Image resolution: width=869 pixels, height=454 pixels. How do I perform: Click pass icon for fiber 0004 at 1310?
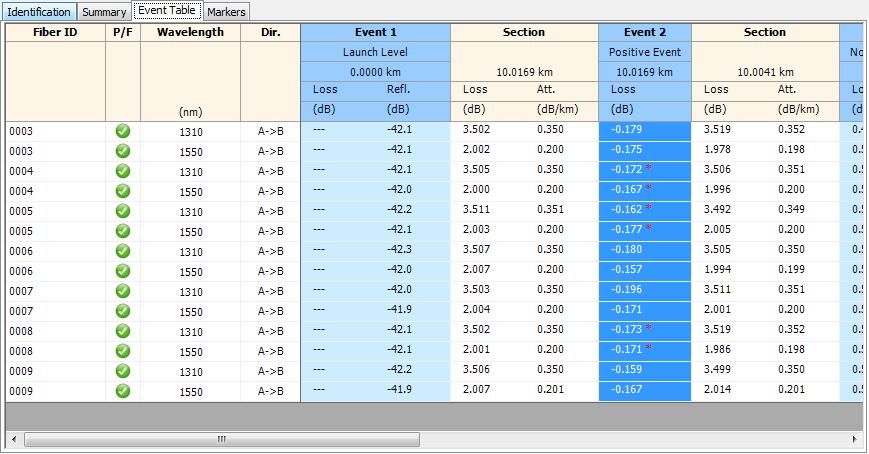[x=123, y=171]
